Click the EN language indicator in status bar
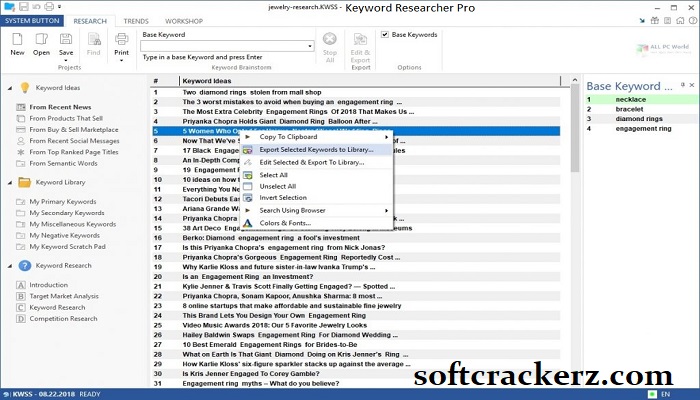 (x=665, y=394)
